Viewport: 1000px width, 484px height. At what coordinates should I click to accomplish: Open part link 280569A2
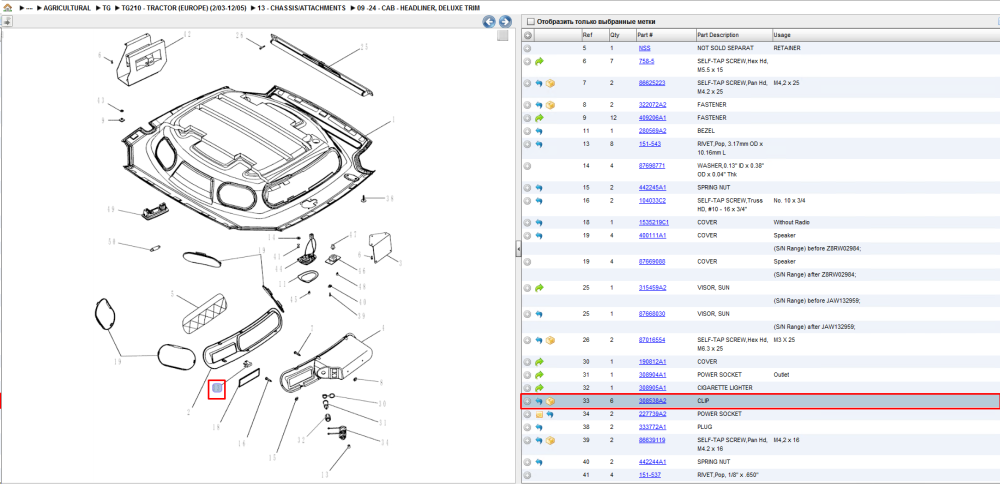point(652,131)
